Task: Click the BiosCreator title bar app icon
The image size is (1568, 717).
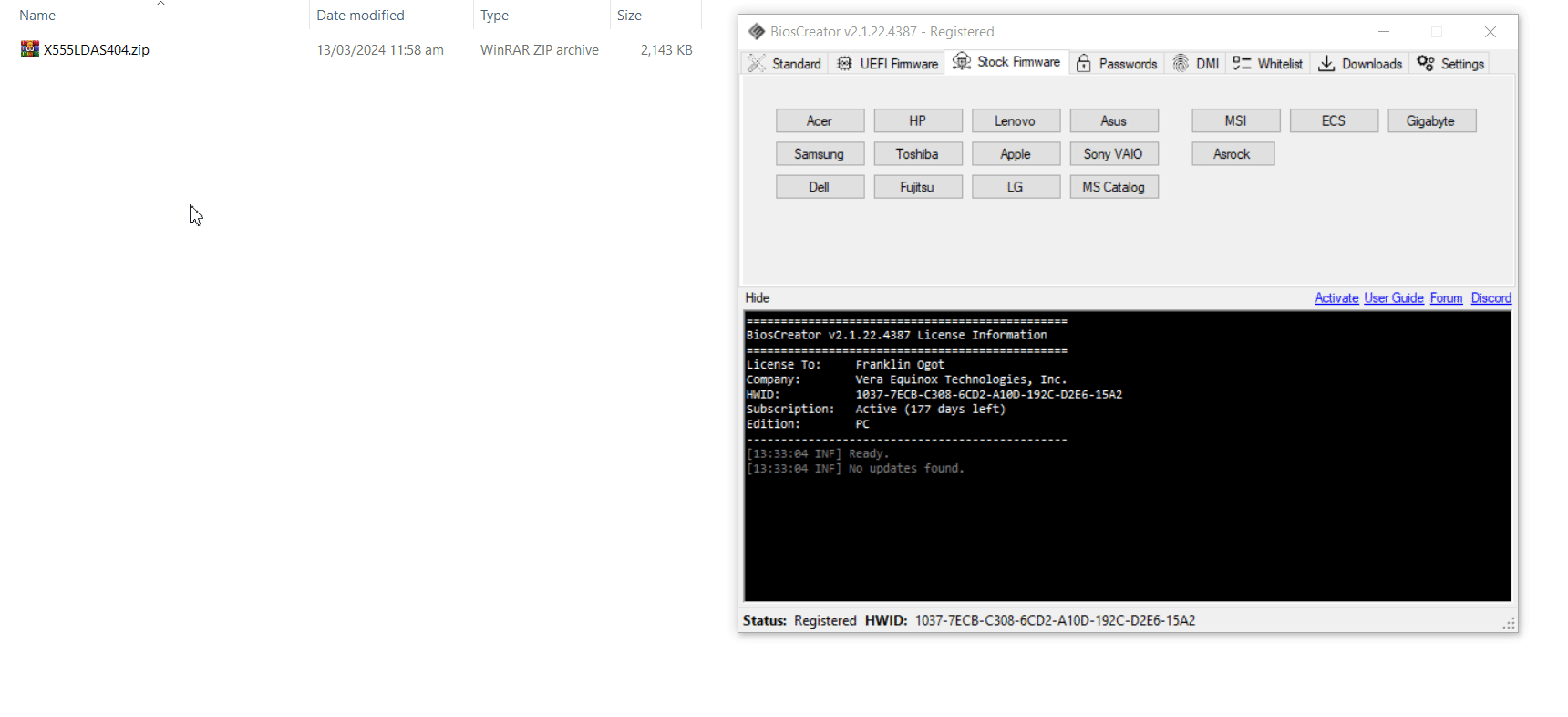Action: (756, 31)
